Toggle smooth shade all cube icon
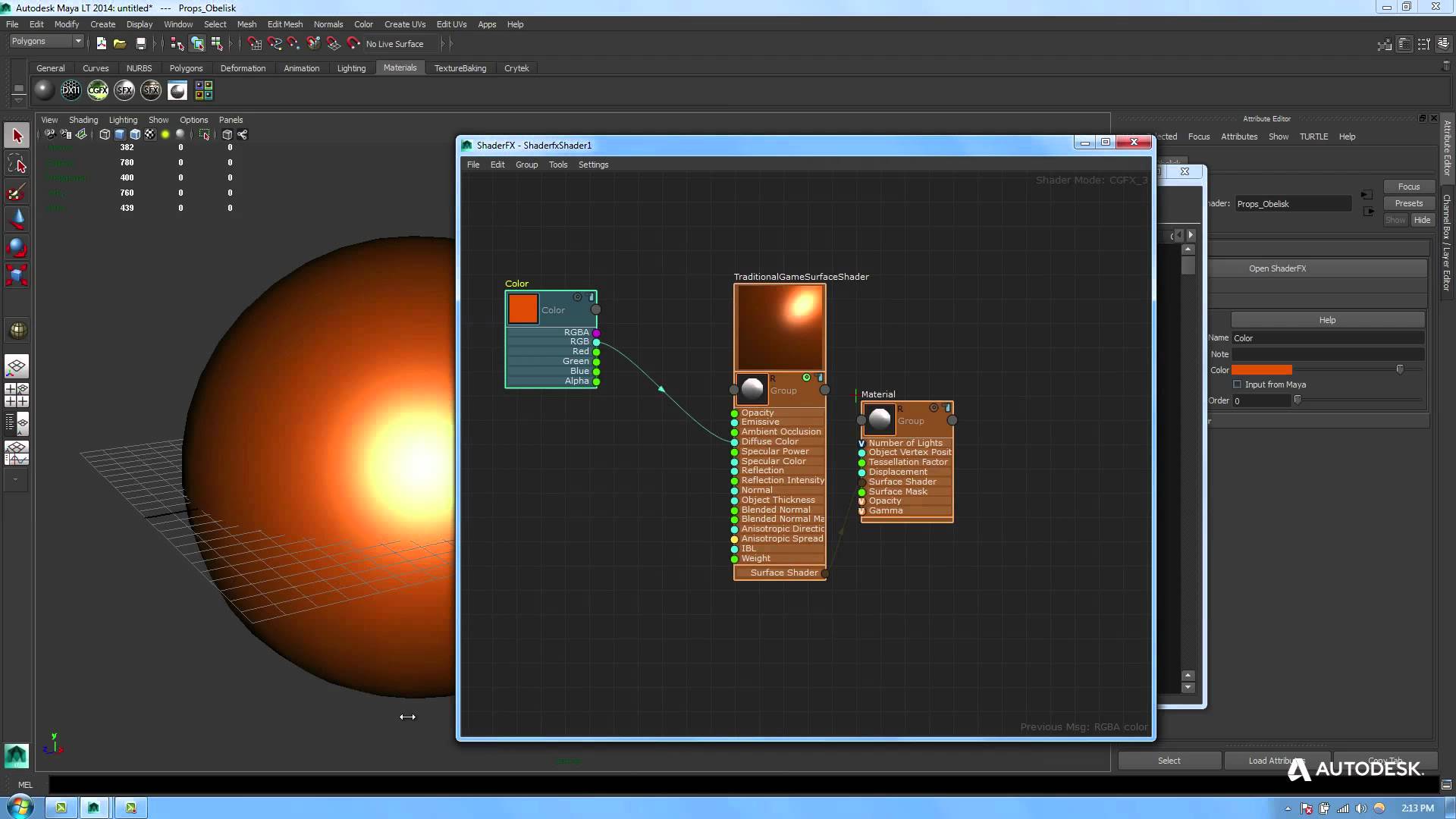Image resolution: width=1456 pixels, height=819 pixels. [119, 134]
